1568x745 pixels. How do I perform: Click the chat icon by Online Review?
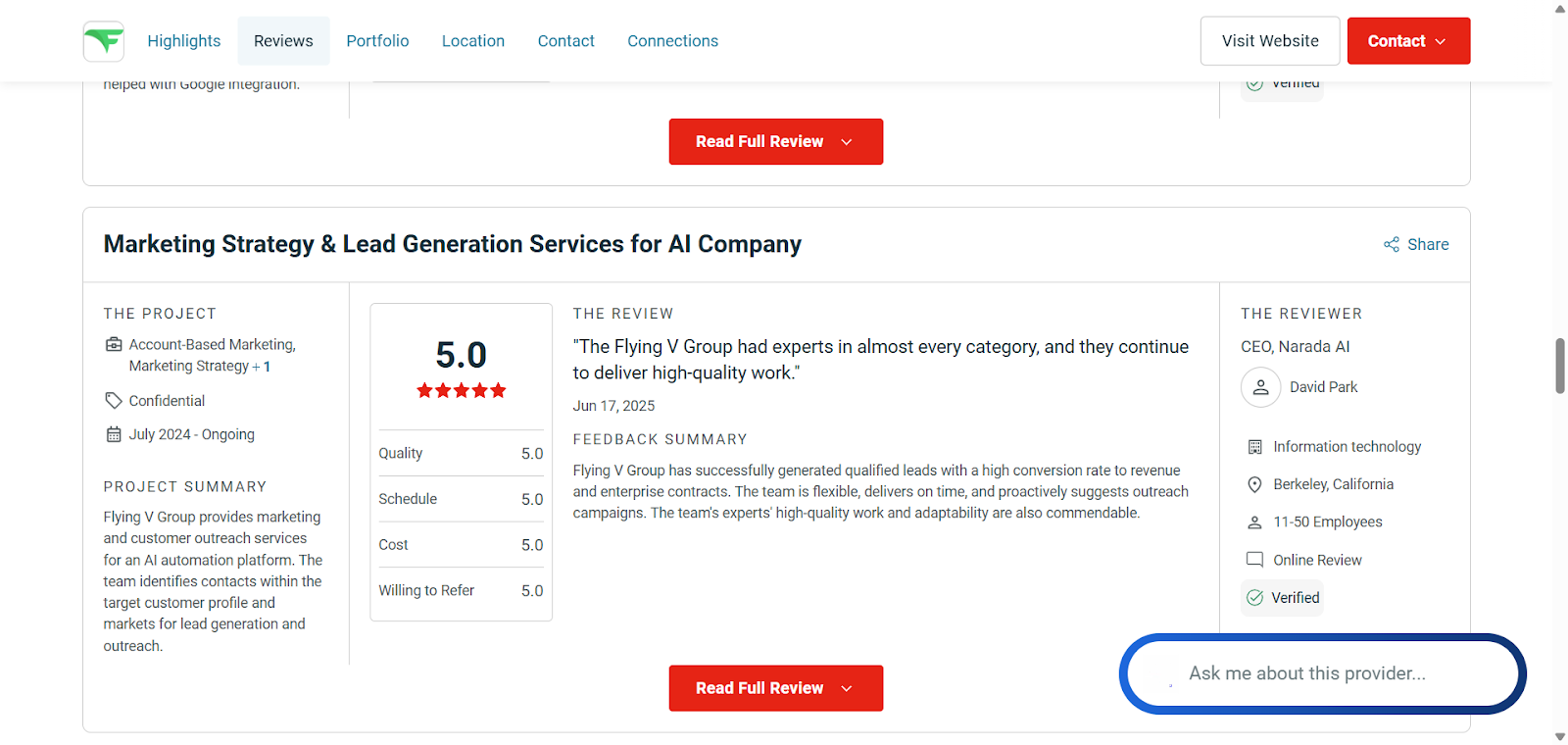[x=1254, y=560]
